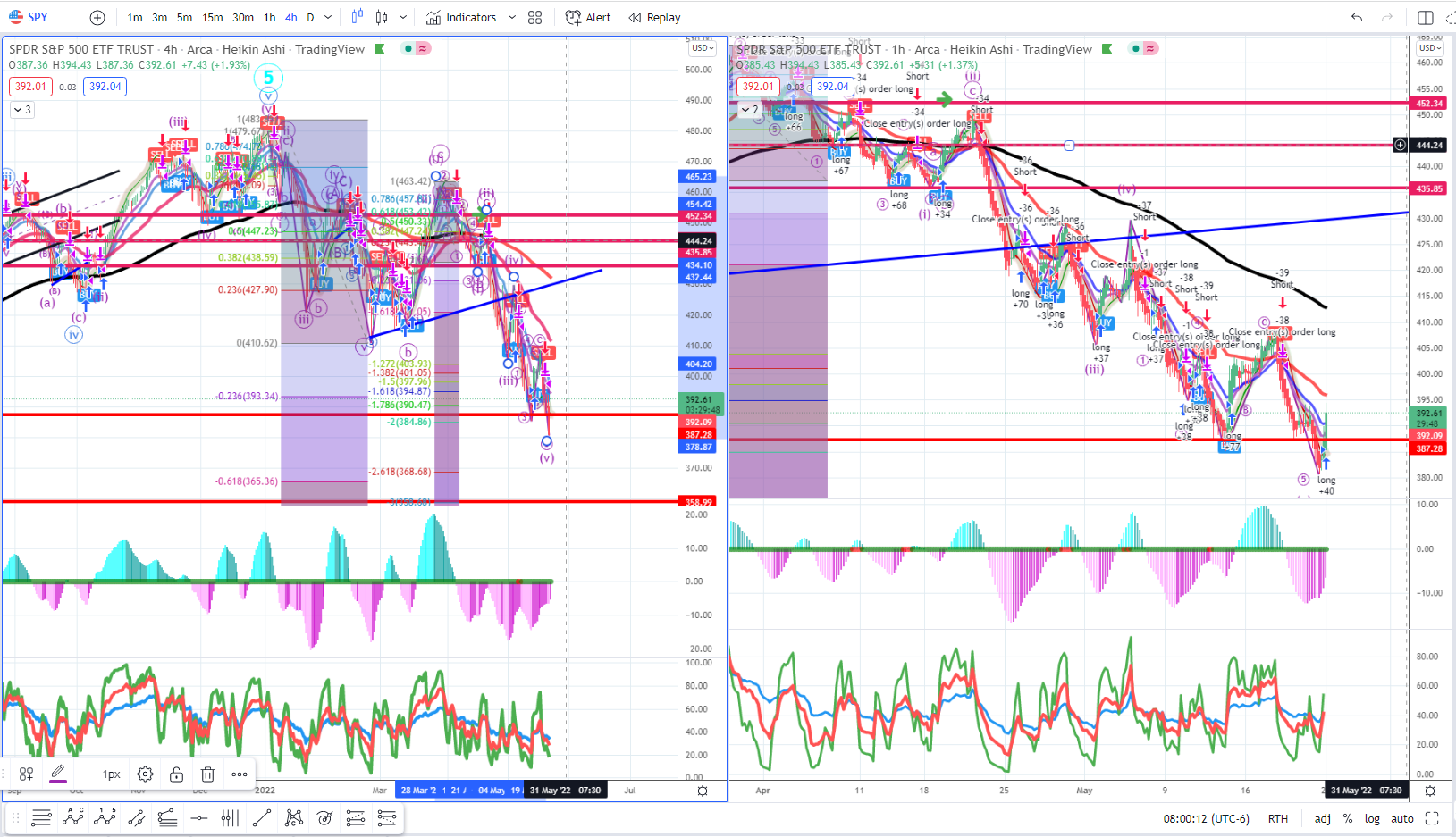Expand the chart style dropdown arrow

[x=403, y=18]
